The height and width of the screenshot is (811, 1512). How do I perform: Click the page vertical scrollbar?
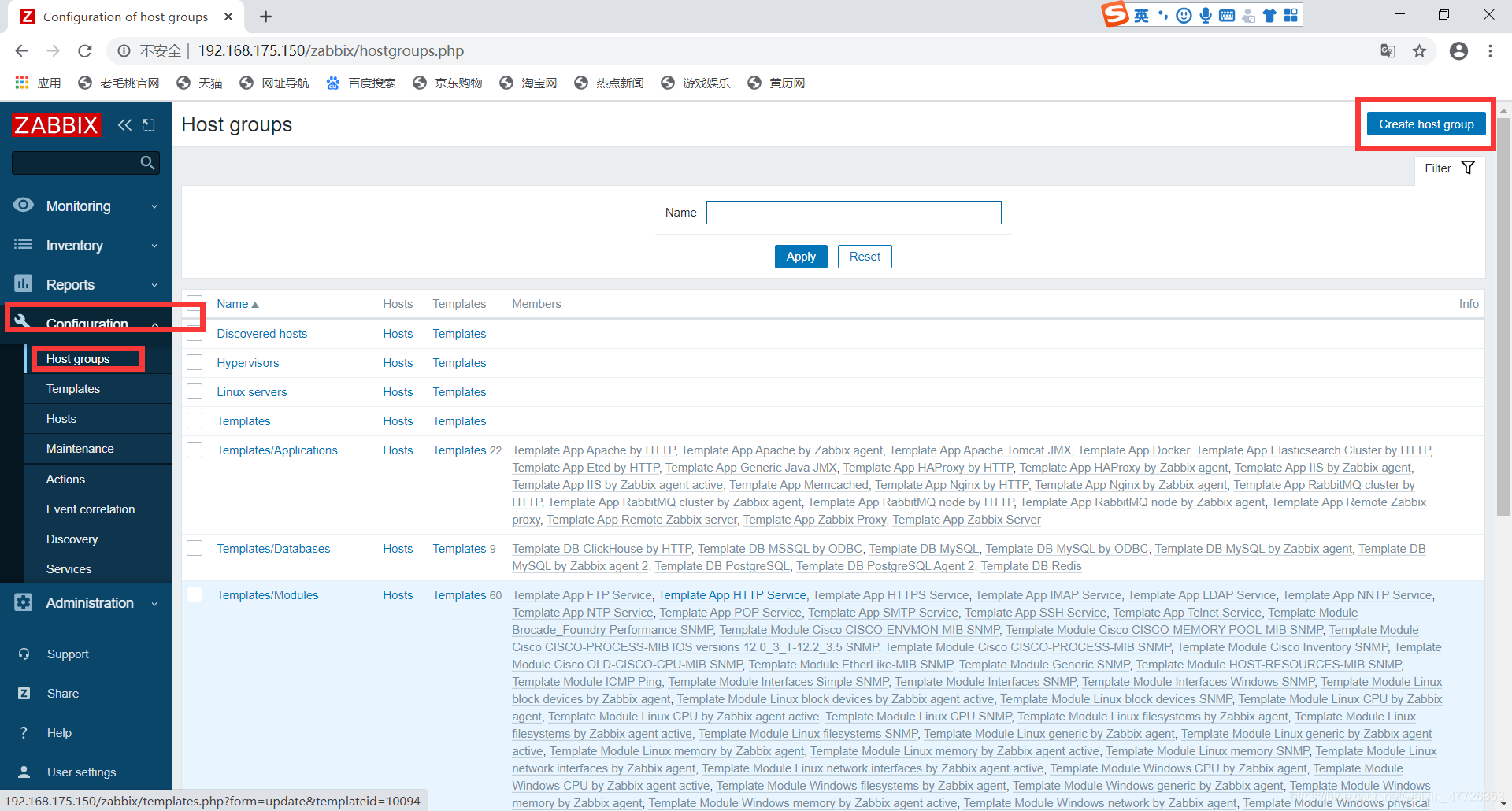point(1503,315)
